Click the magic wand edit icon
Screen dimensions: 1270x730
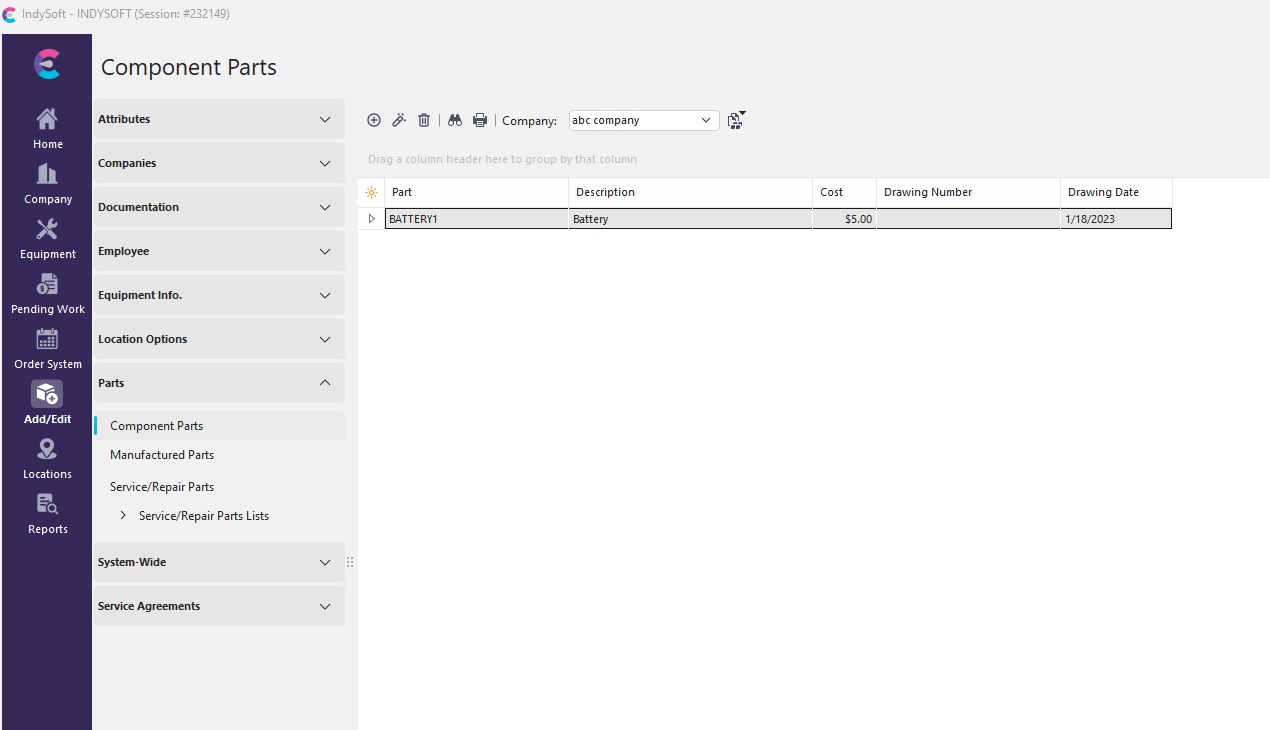pos(399,120)
